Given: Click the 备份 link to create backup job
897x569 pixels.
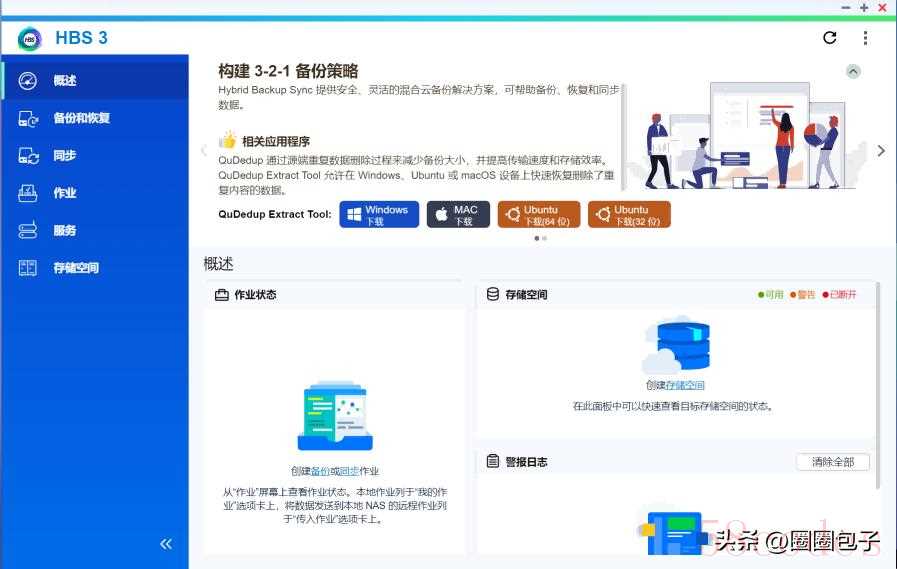Looking at the screenshot, I should [x=320, y=471].
